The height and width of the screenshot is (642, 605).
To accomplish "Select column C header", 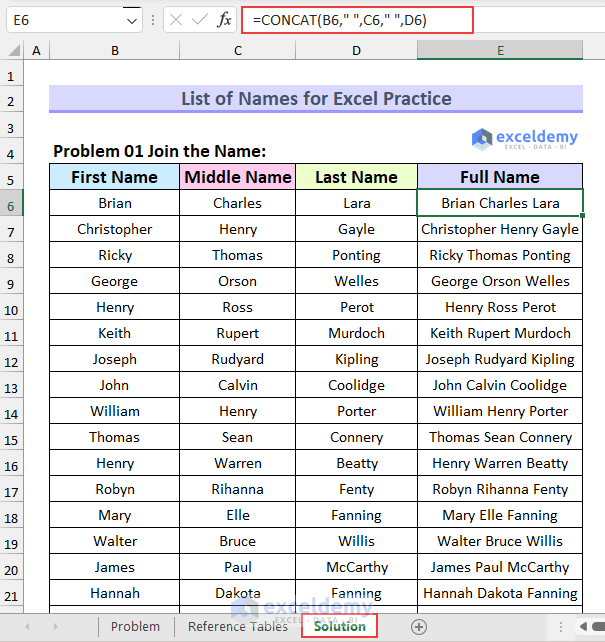I will coord(238,51).
